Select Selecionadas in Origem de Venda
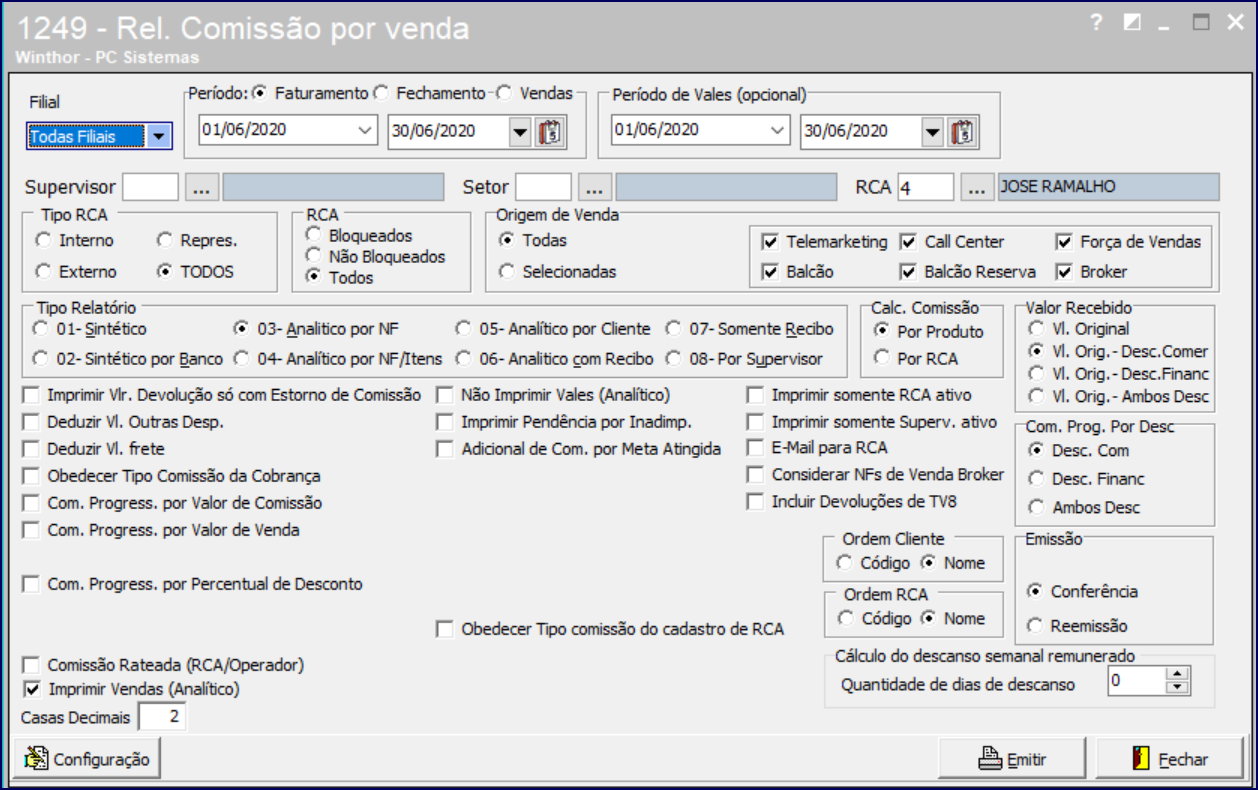1258x790 pixels. pos(507,272)
